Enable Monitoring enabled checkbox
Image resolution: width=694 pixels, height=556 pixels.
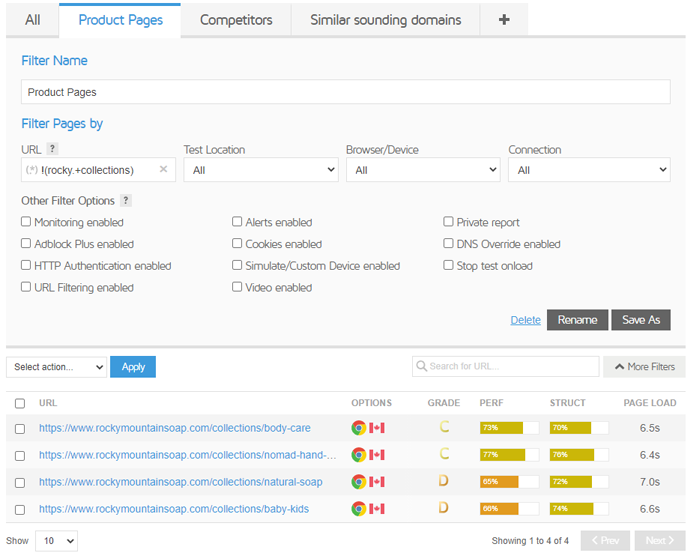tap(26, 221)
